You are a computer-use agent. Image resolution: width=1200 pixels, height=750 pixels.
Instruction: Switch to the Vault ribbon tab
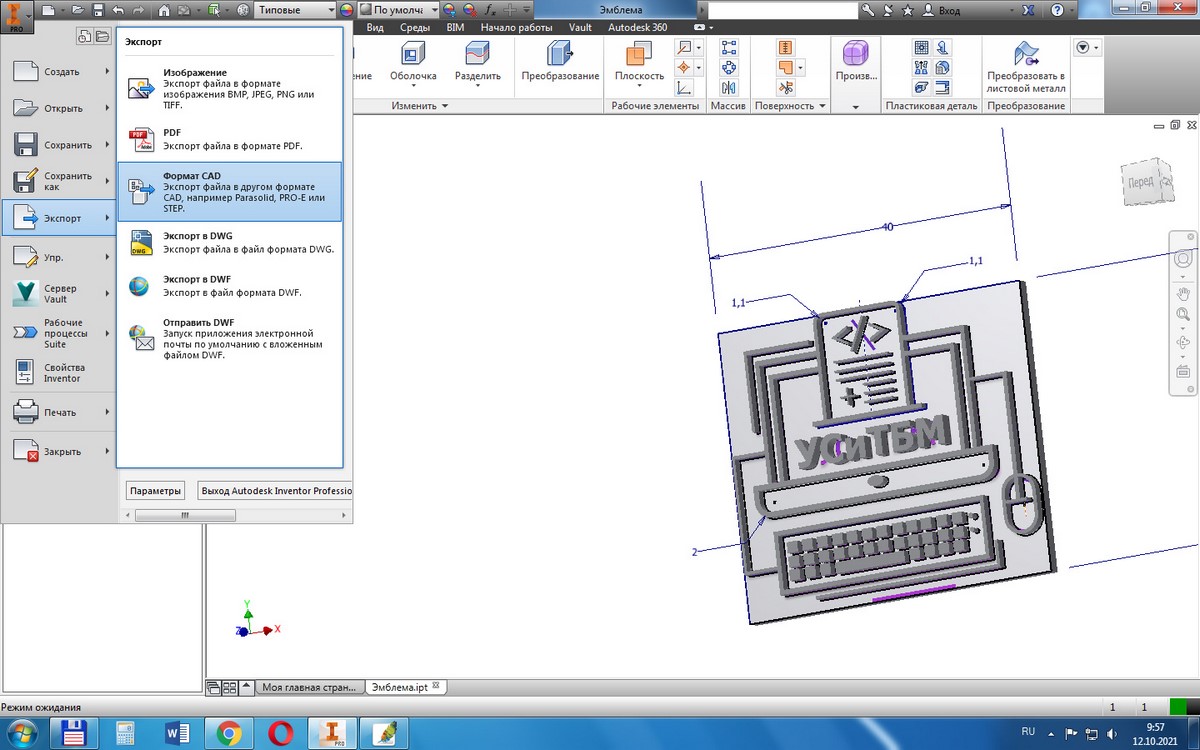coord(581,28)
